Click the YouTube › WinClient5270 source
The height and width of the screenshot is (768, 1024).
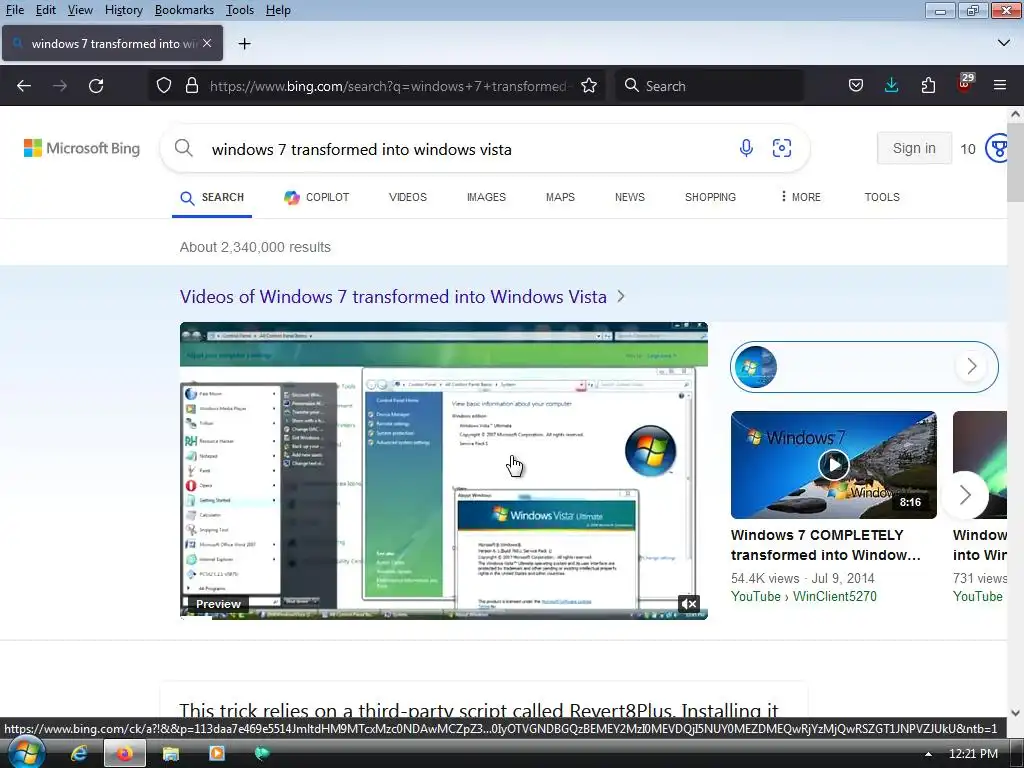coord(804,596)
